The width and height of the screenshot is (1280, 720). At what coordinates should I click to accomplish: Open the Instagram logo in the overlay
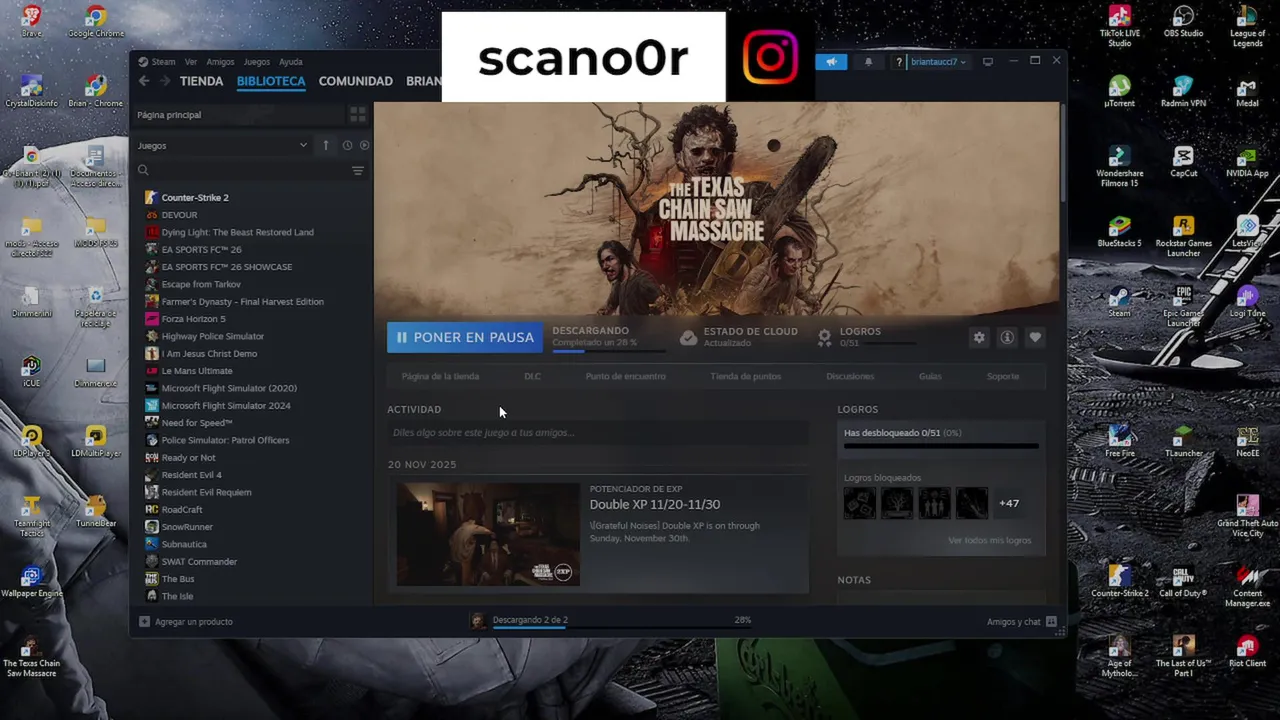coord(770,57)
